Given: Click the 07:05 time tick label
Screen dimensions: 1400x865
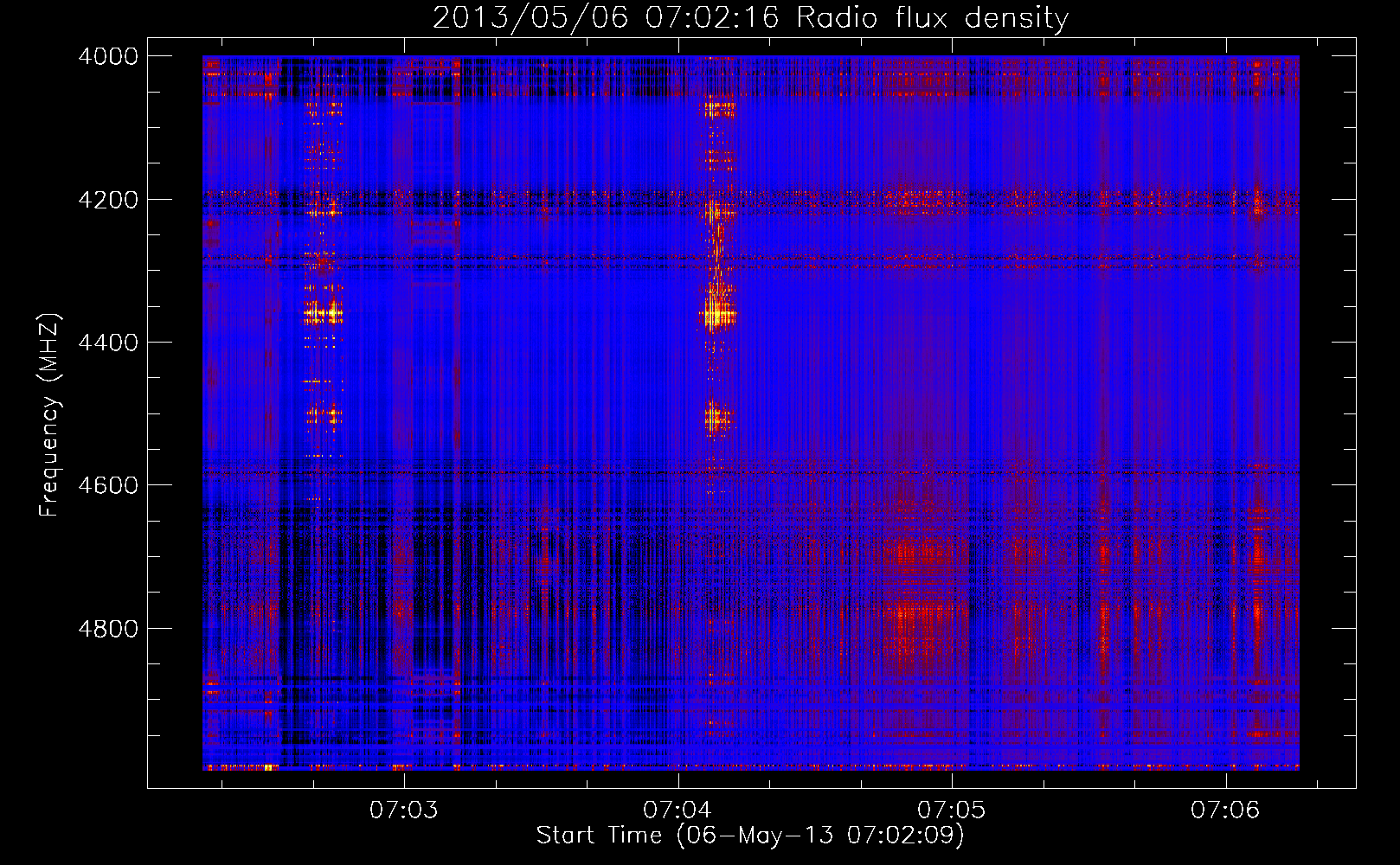Looking at the screenshot, I should point(952,811).
